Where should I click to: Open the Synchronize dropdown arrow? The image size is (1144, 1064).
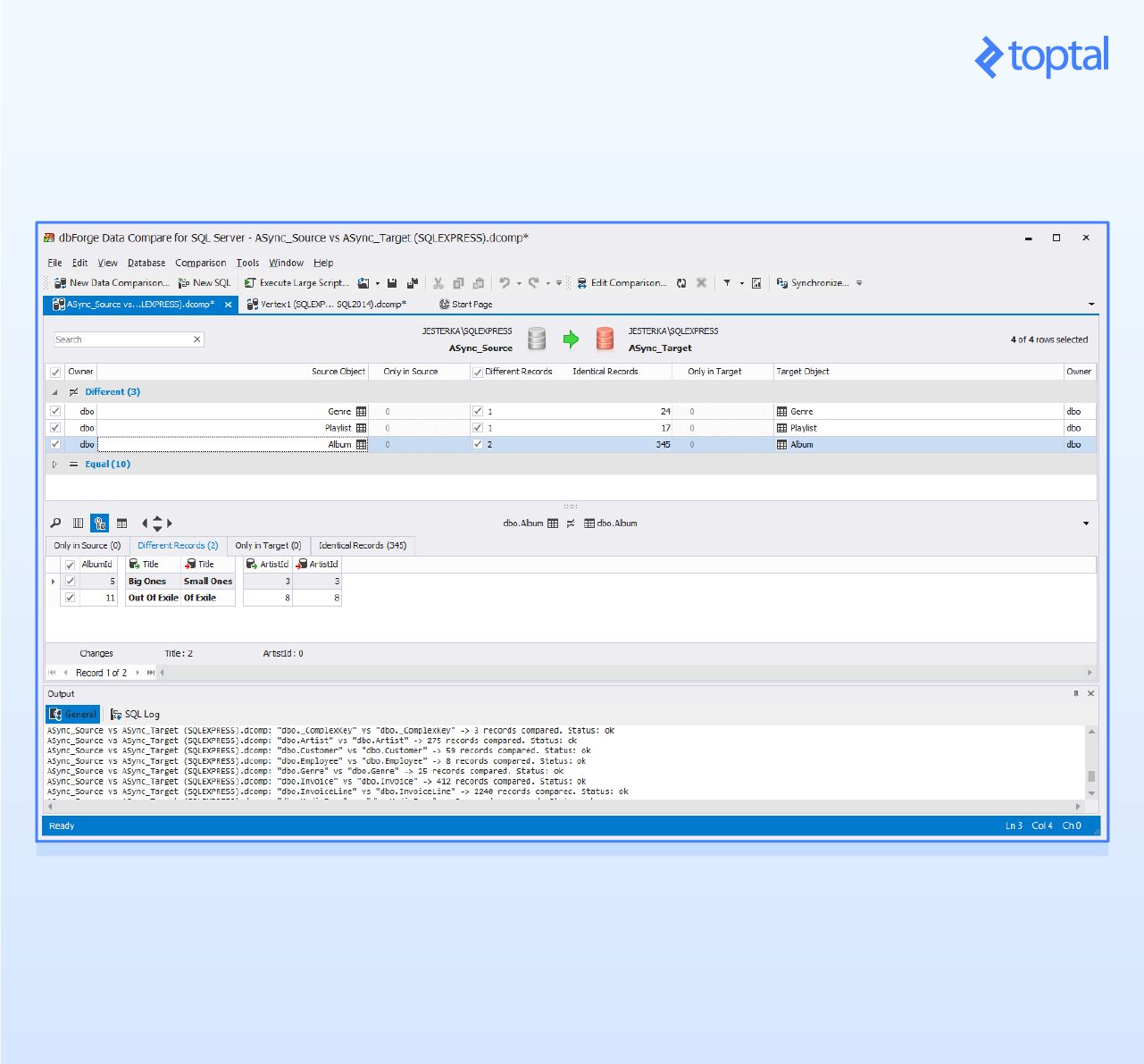pyautogui.click(x=858, y=282)
